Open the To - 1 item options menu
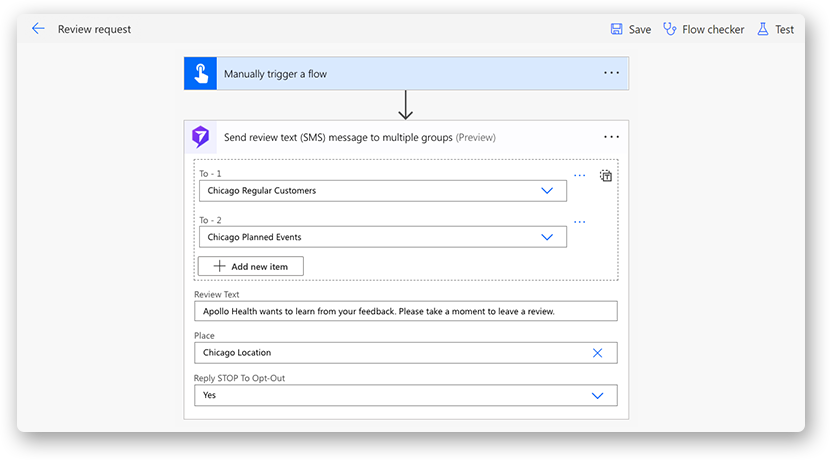Viewport: 830px width, 460px height. [579, 175]
